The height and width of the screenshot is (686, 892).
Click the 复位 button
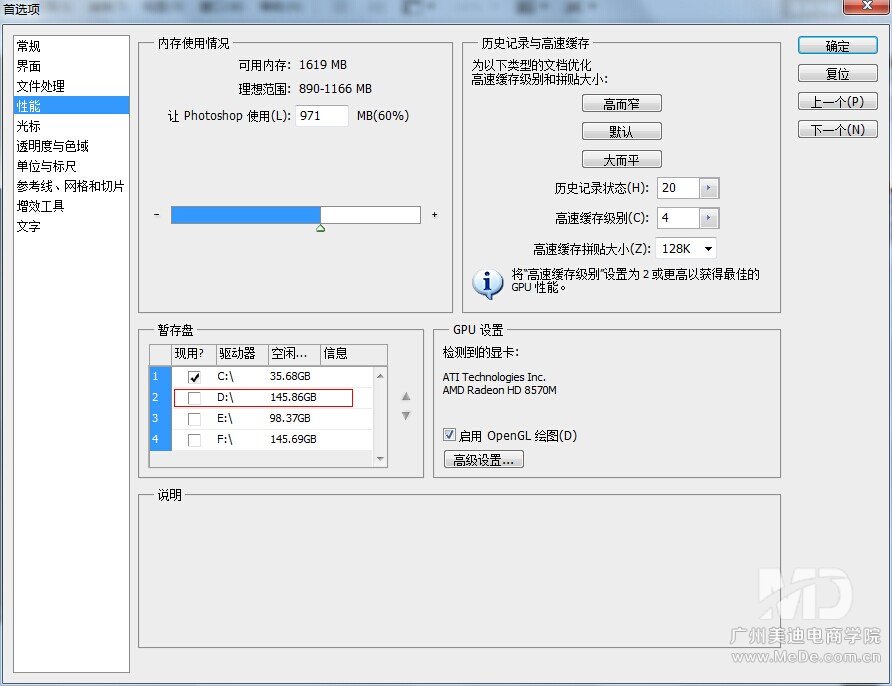click(x=837, y=74)
